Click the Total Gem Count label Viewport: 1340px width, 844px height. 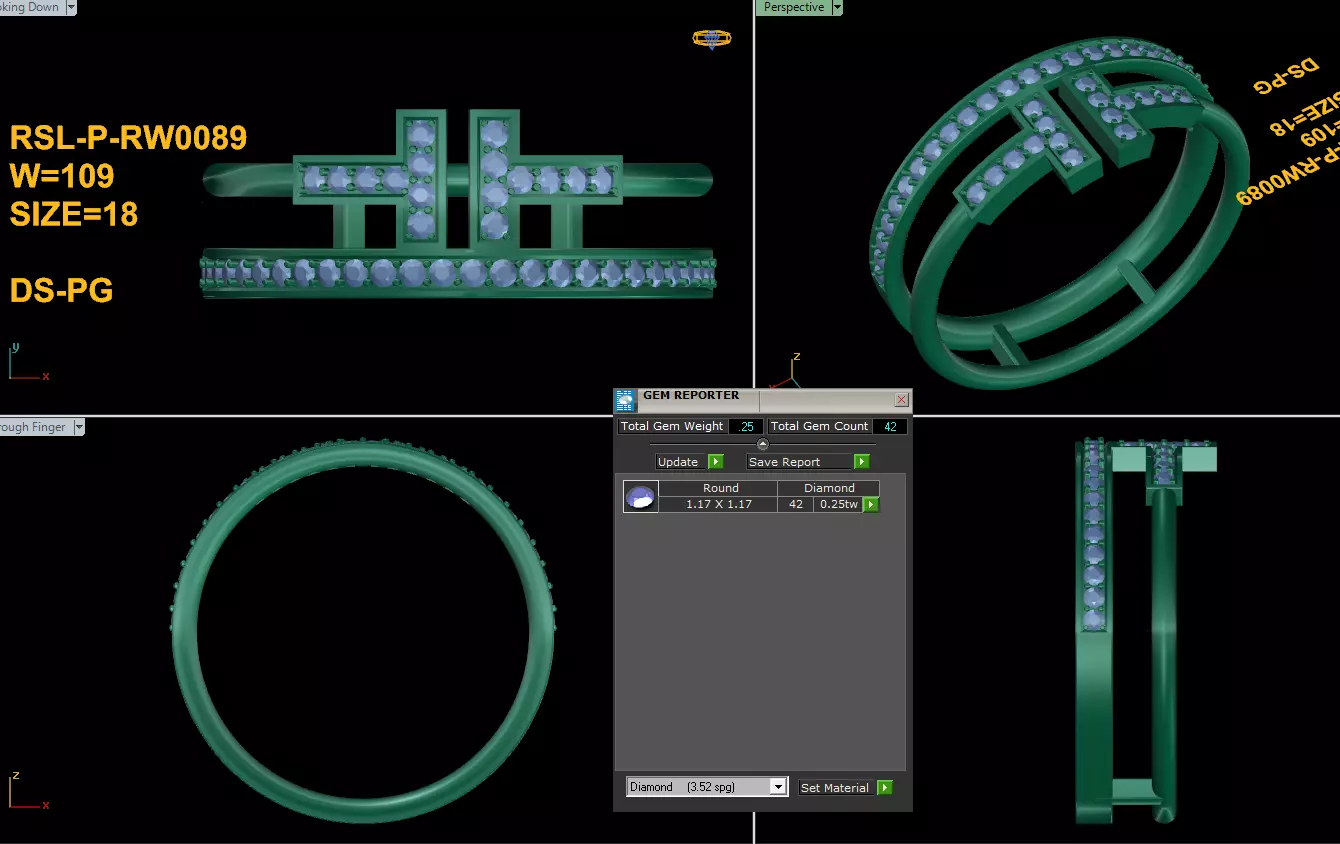pos(820,426)
